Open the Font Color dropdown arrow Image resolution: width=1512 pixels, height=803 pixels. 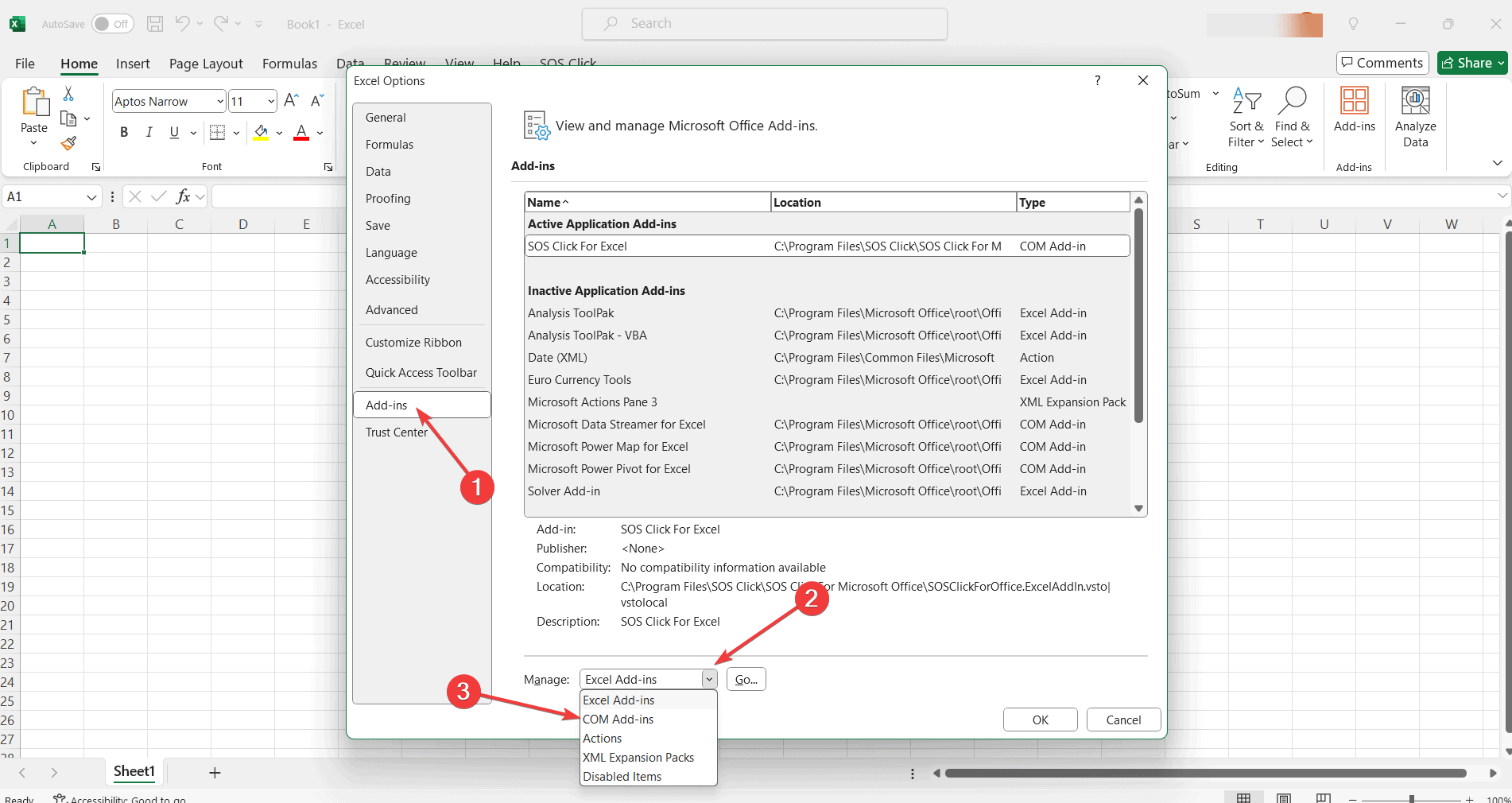[x=320, y=133]
